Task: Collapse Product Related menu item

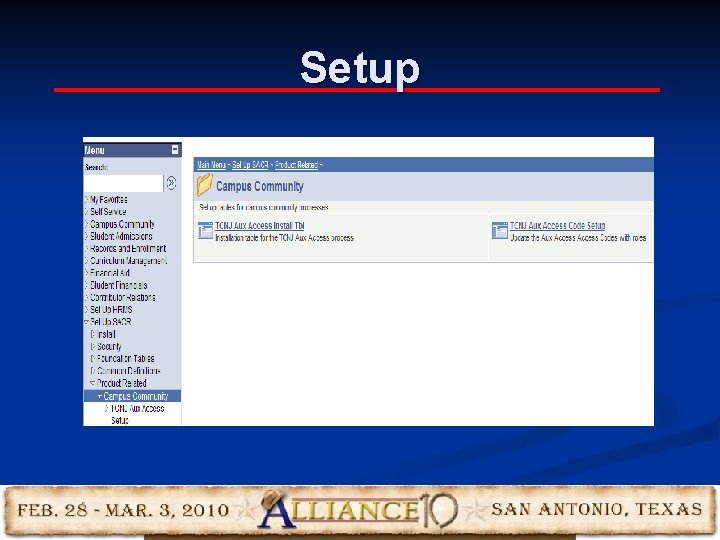Action: 121,383
